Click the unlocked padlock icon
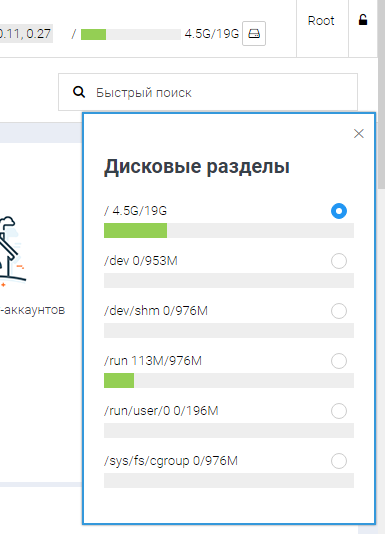Screen dimensions: 385x534 (363, 20)
